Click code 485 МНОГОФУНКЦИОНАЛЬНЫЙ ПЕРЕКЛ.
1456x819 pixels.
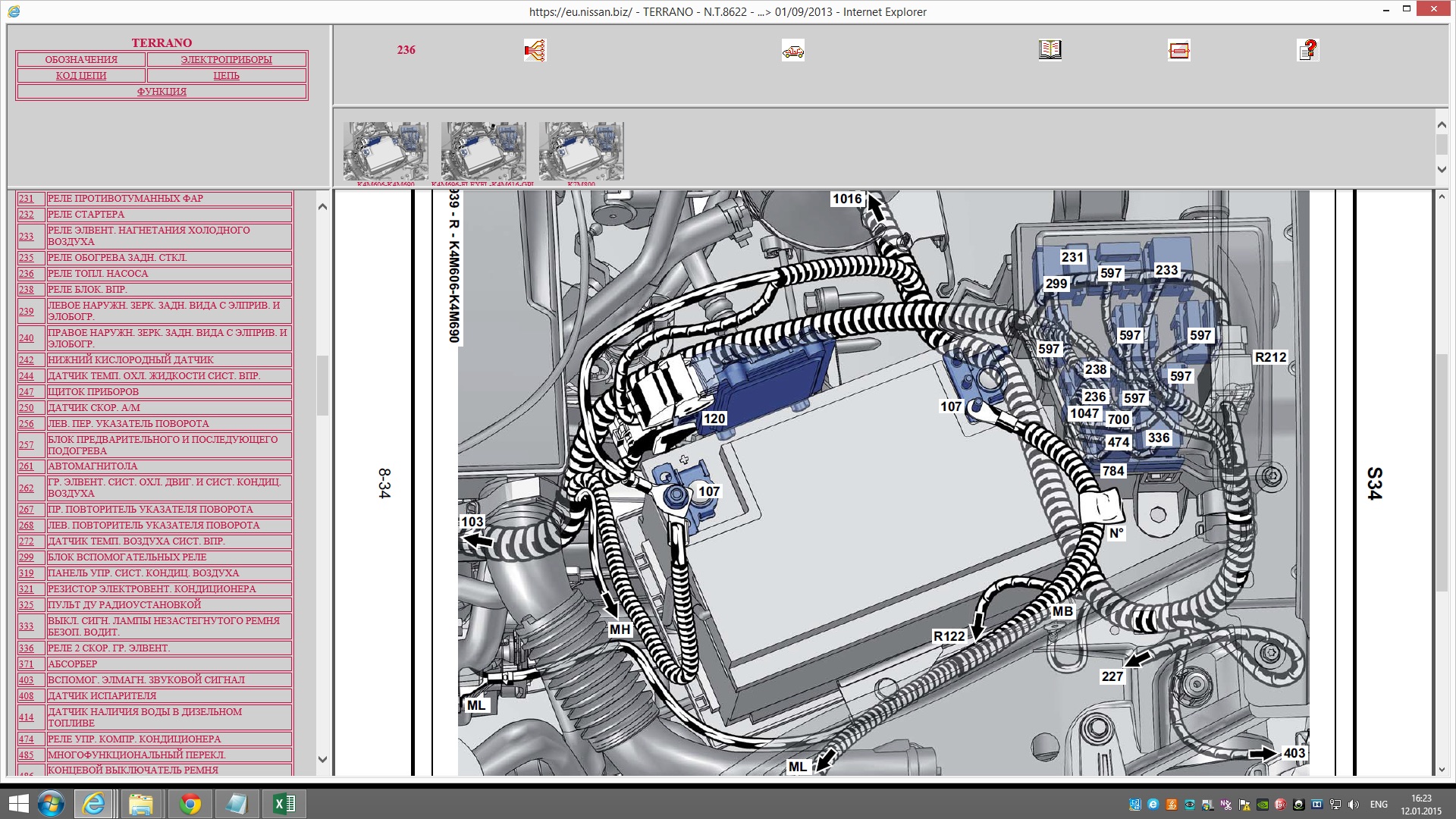click(x=27, y=755)
